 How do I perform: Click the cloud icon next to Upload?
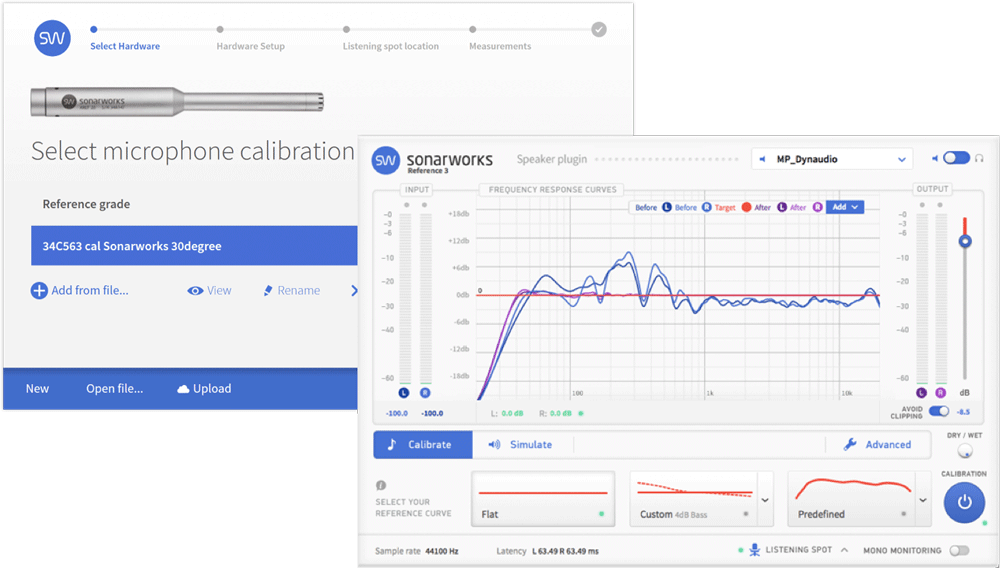click(x=183, y=389)
